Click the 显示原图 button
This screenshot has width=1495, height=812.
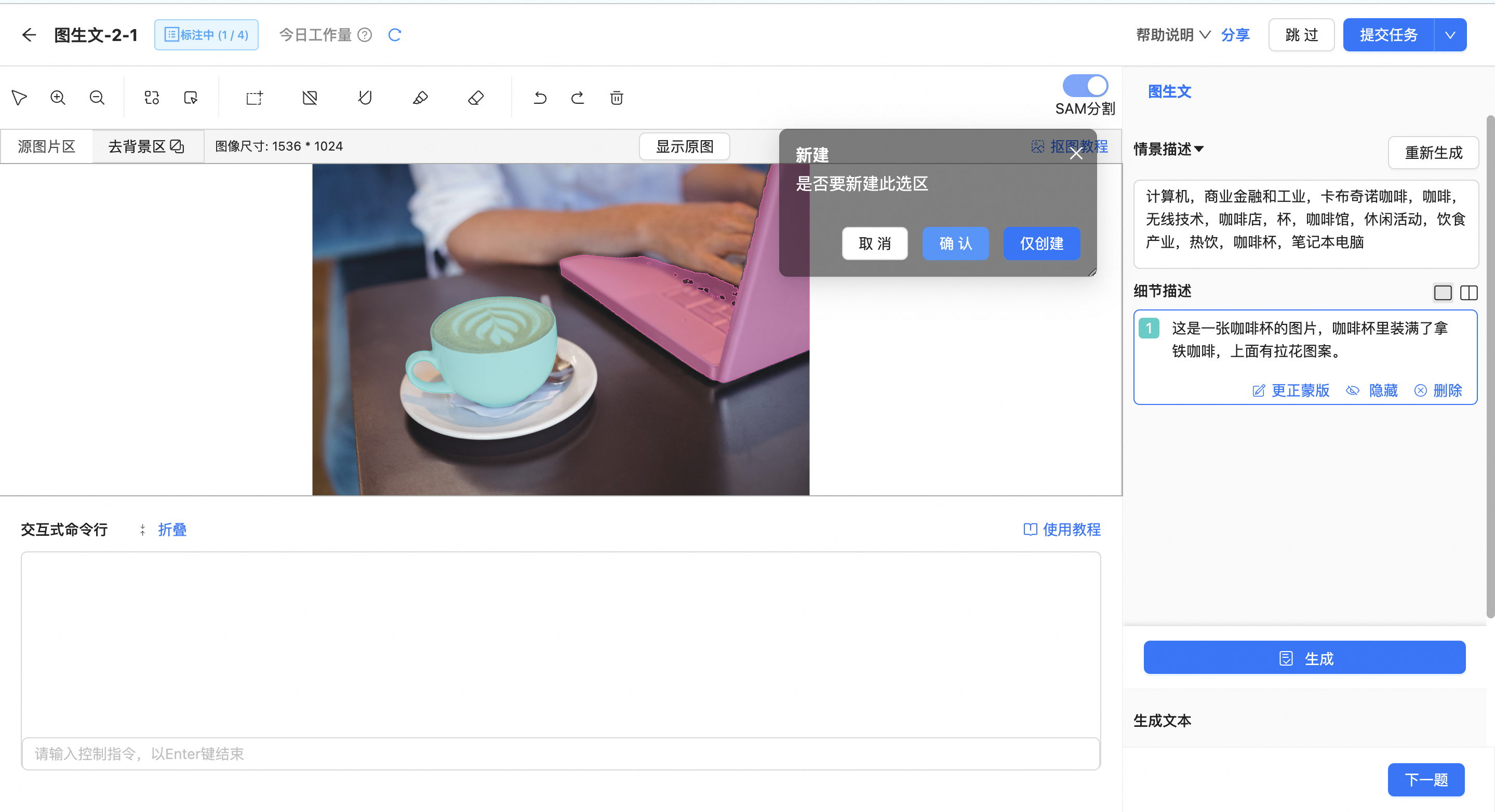(684, 146)
